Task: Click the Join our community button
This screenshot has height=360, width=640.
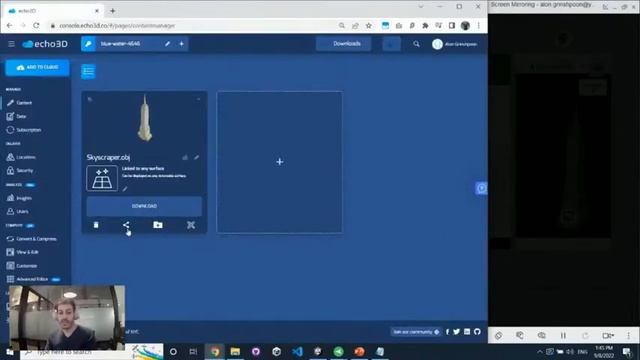Action: click(x=416, y=332)
